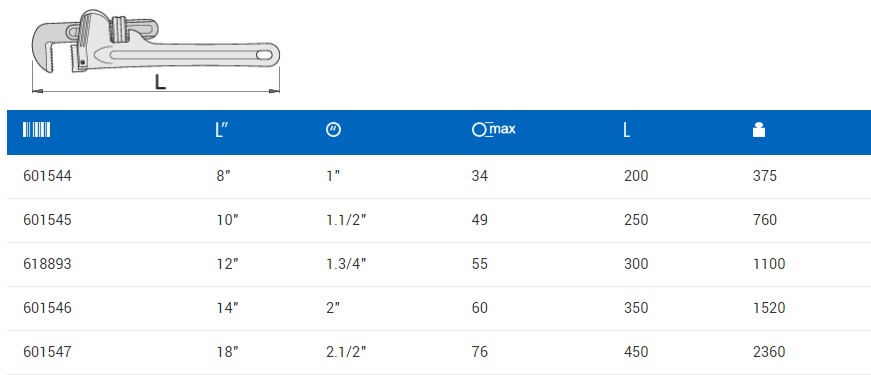This screenshot has height=375, width=871.
Task: Click the jaw capacity inch icon header
Action: coord(333,130)
